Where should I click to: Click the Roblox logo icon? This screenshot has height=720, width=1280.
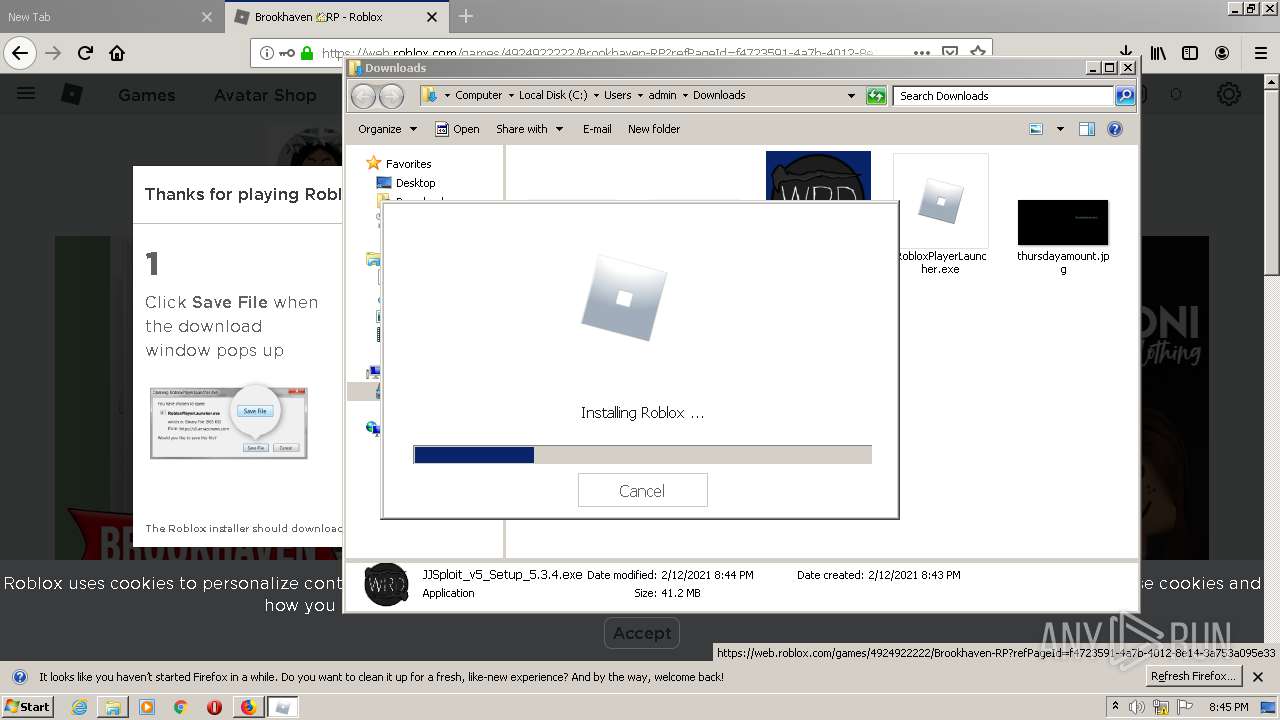[72, 94]
